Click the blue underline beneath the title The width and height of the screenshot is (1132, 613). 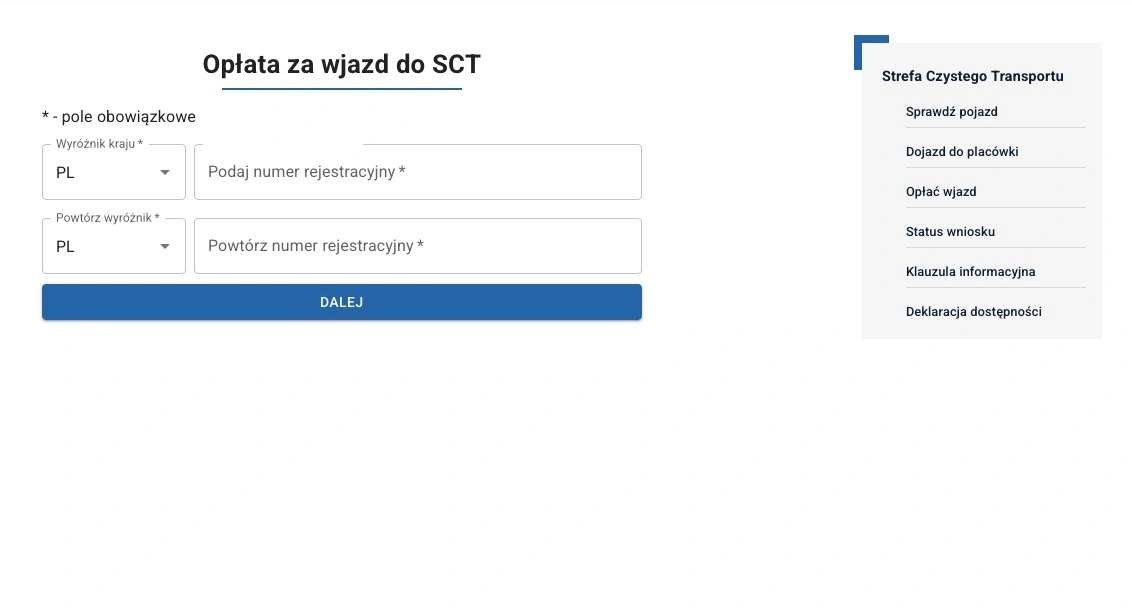(341, 89)
